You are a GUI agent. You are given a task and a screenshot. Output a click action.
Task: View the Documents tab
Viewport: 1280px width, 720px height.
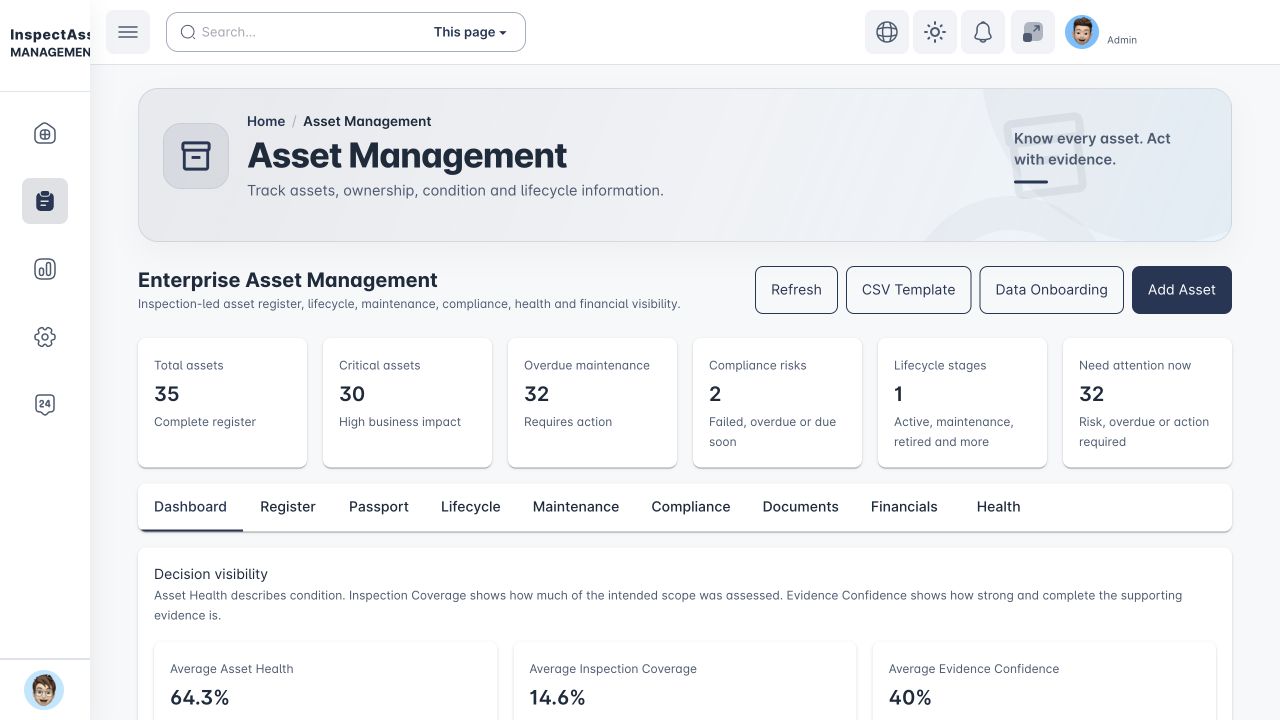click(x=801, y=507)
